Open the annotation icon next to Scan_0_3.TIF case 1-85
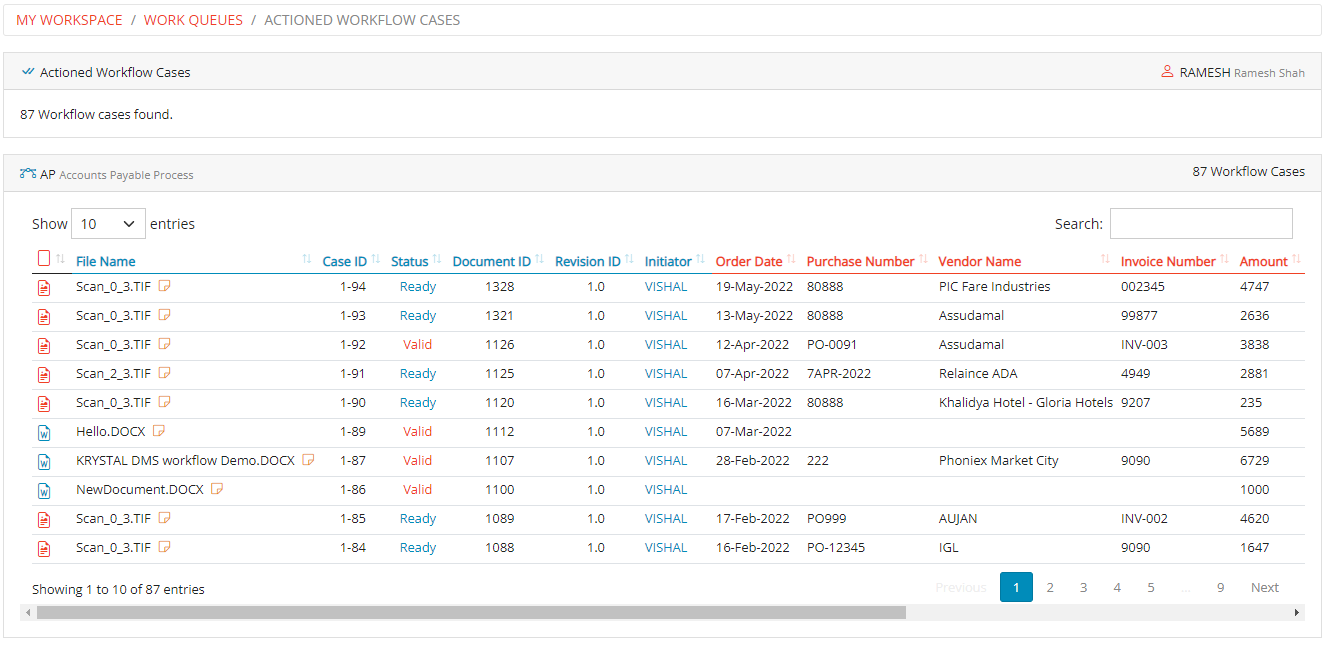 [x=164, y=518]
